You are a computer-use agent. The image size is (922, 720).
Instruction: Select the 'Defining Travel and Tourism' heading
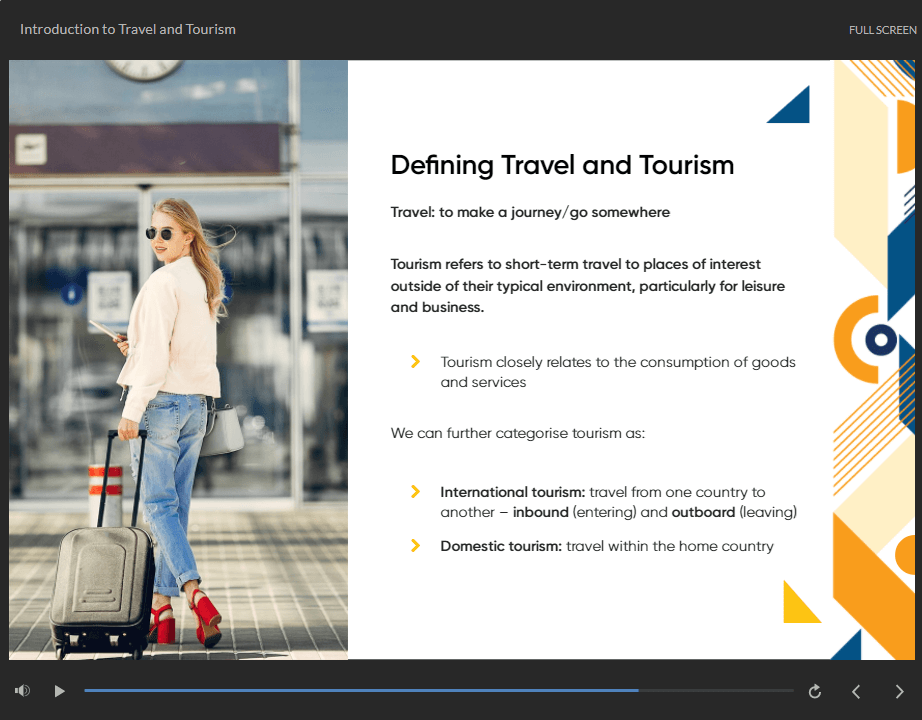[562, 165]
